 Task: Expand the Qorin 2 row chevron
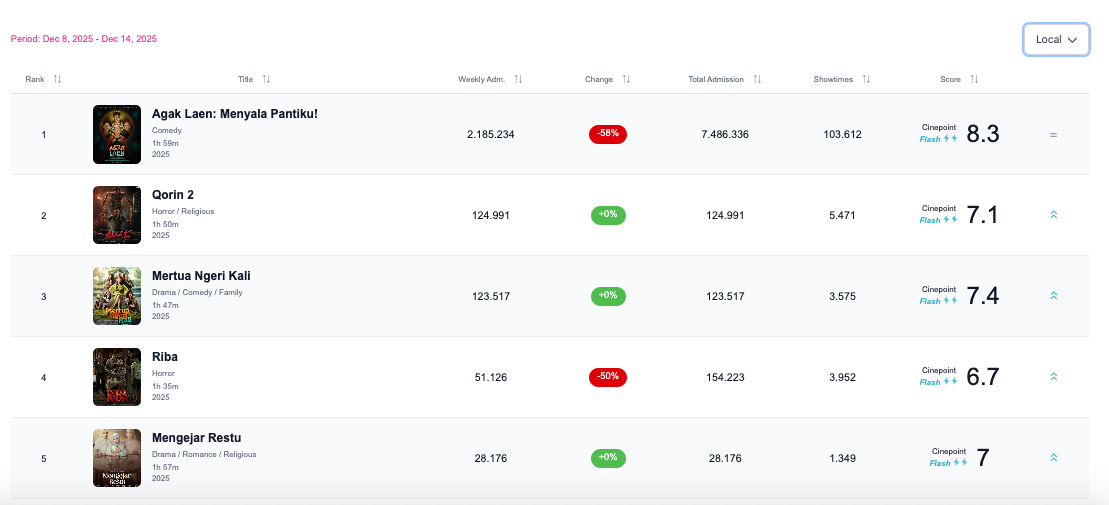pos(1053,215)
